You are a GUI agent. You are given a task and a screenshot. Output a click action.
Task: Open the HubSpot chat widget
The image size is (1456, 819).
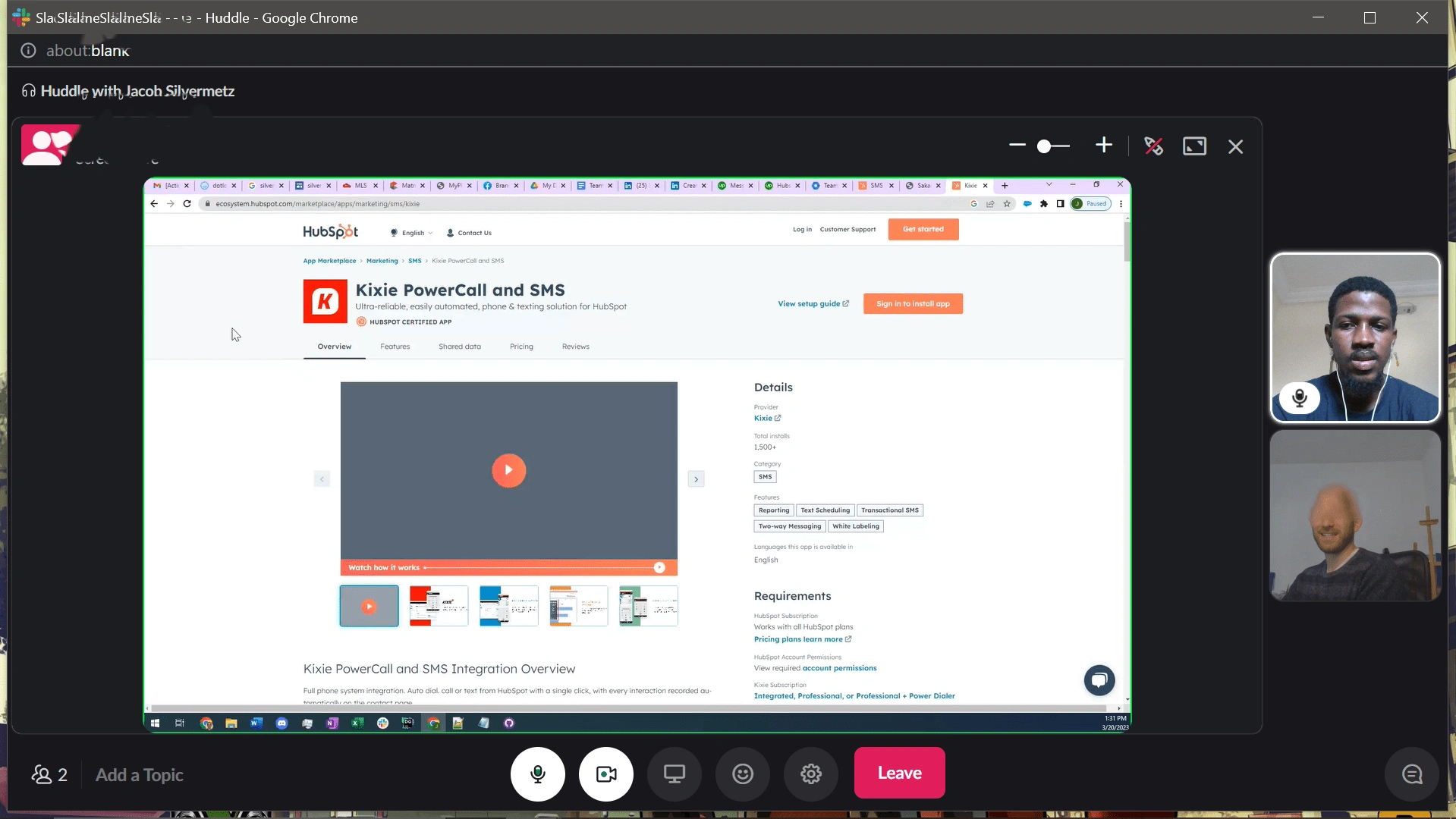(1099, 680)
